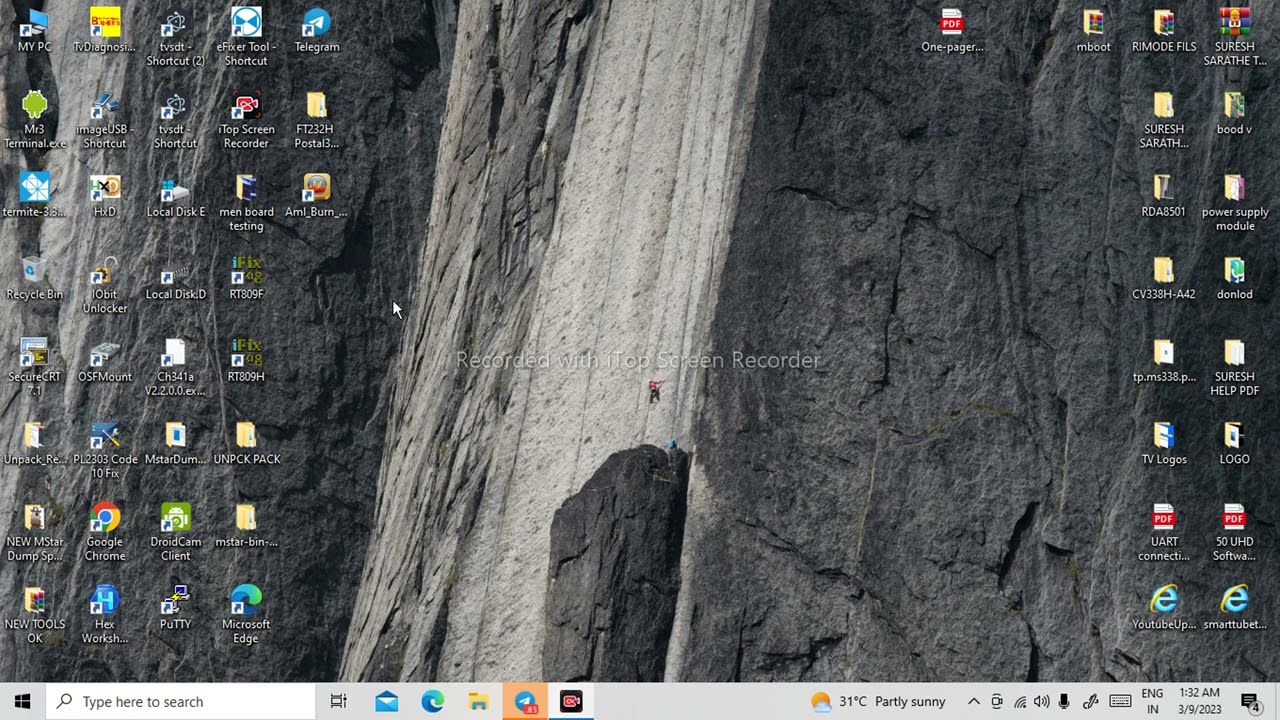Open the taskbar clock and date

click(1199, 701)
